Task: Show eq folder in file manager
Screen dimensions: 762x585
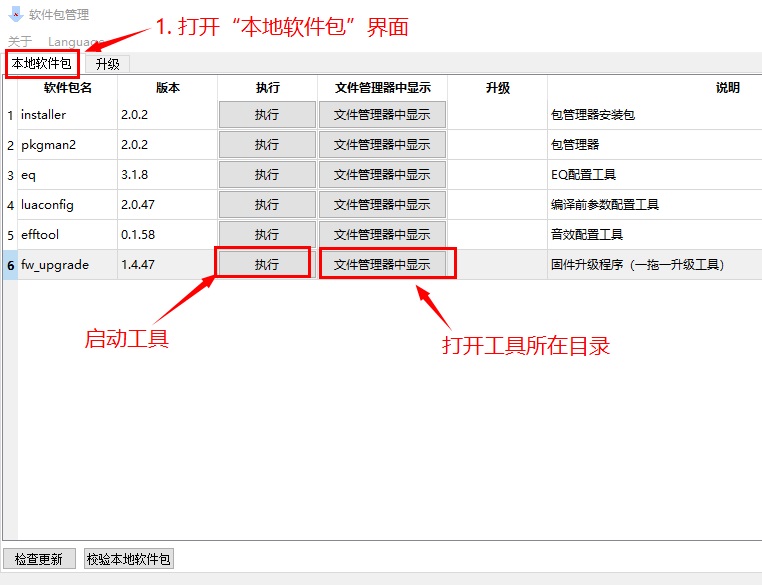Action: pos(382,175)
